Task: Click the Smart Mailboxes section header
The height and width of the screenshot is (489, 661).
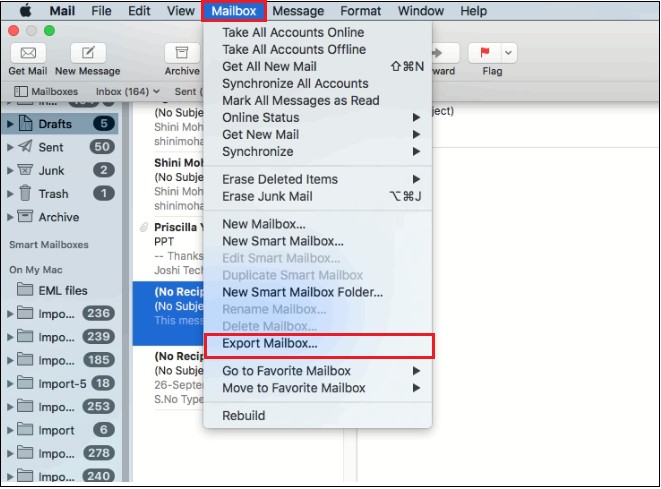Action: (x=49, y=244)
